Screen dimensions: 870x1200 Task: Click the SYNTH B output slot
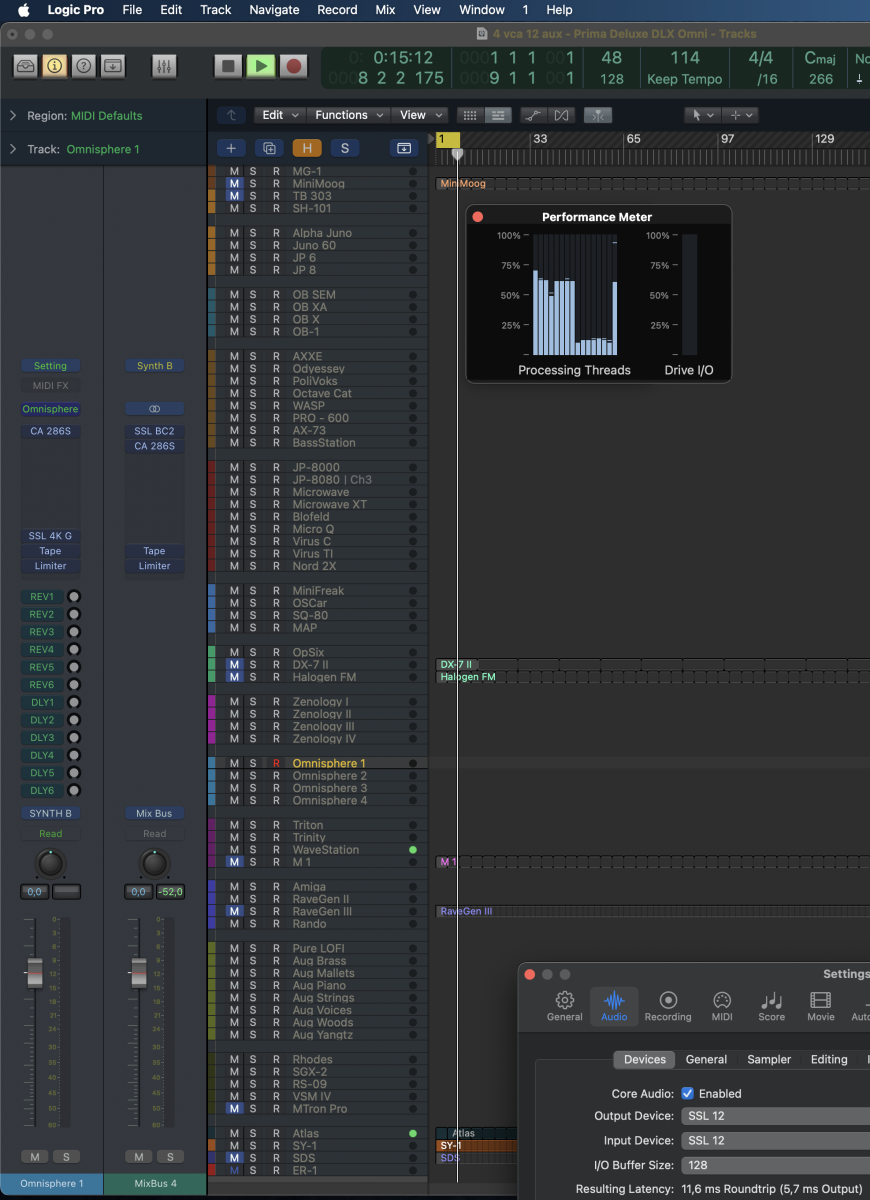[50, 814]
